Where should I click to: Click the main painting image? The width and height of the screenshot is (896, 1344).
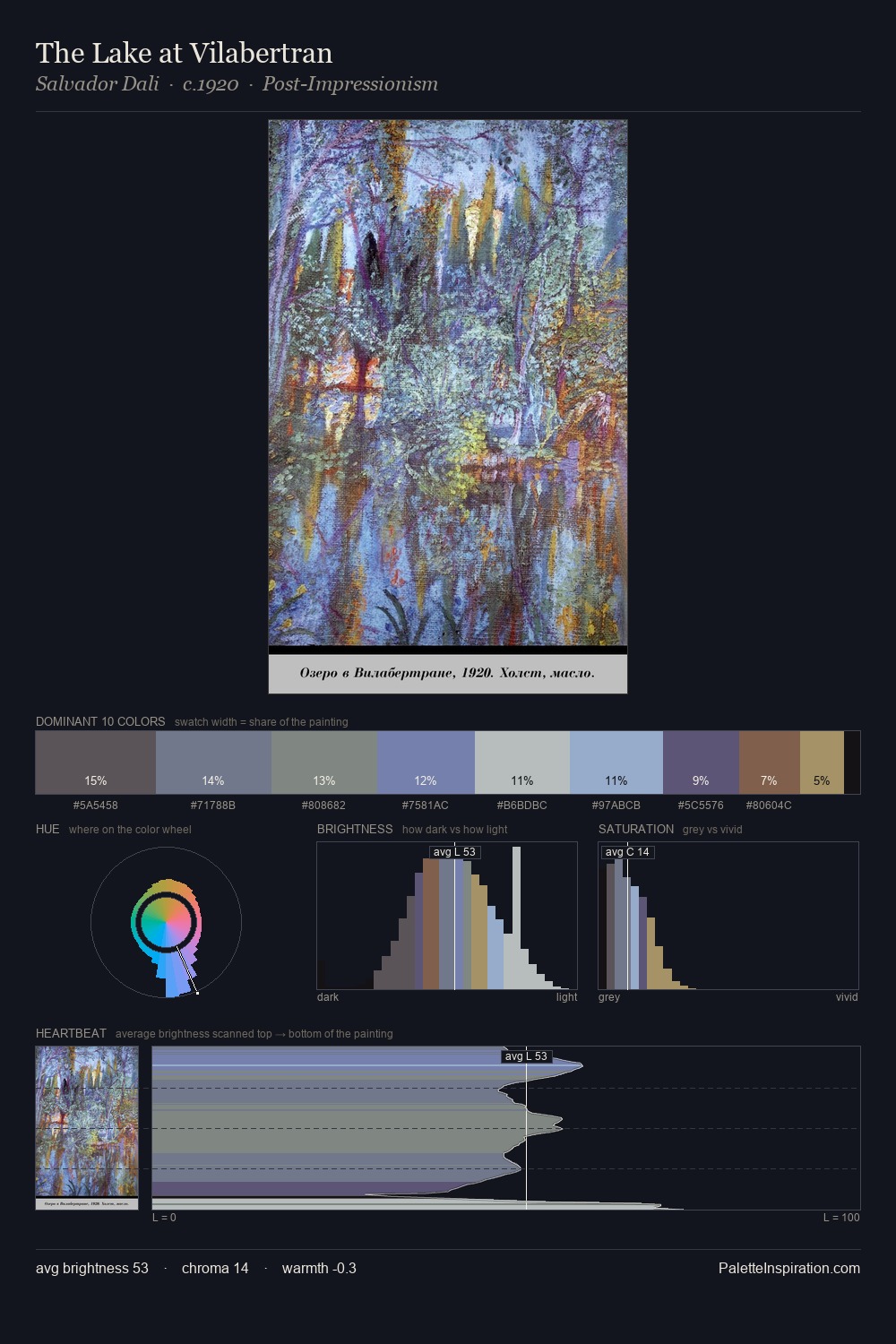(448, 407)
